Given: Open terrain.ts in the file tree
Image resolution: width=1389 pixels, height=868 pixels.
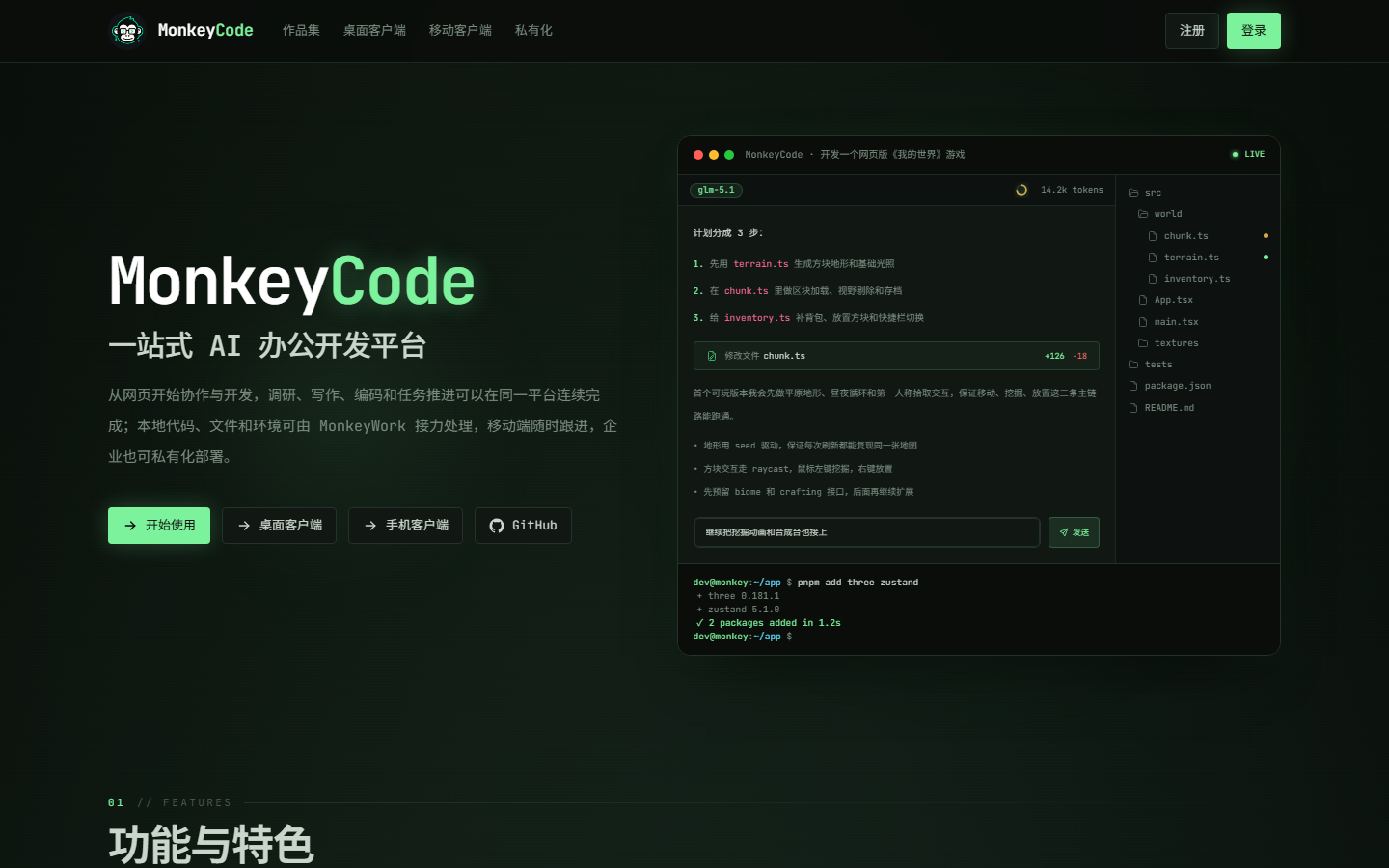Looking at the screenshot, I should (1191, 258).
